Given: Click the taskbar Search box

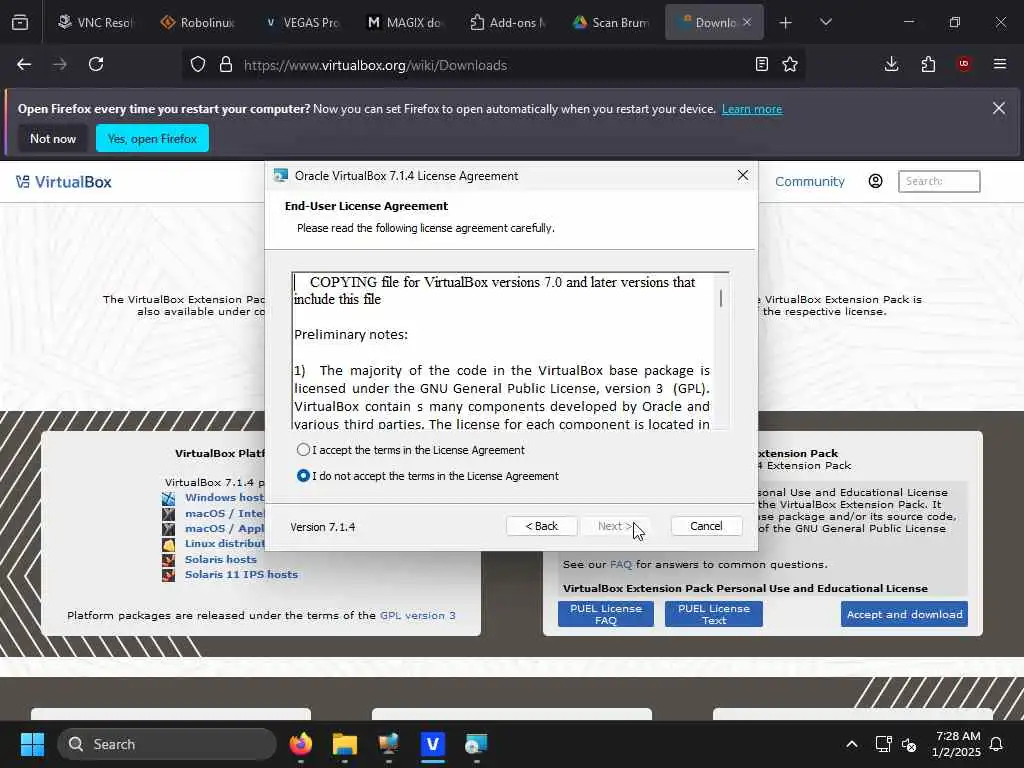Looking at the screenshot, I should click(167, 744).
